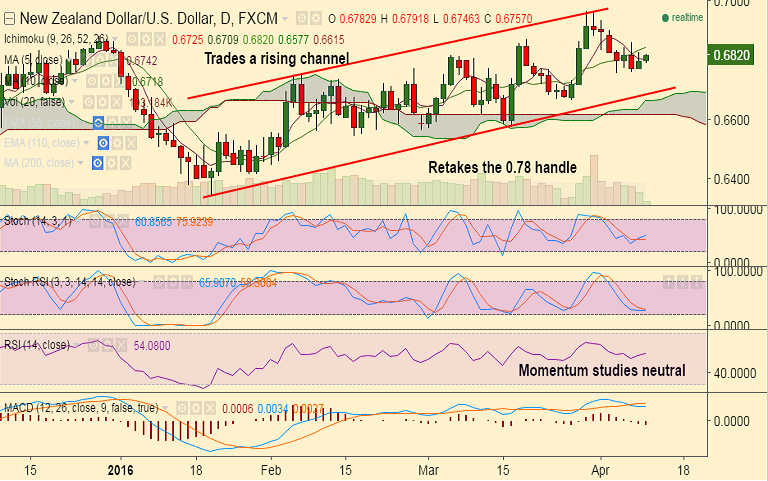Expand the Stoch RSI indicator dropdown arrow

[142, 282]
